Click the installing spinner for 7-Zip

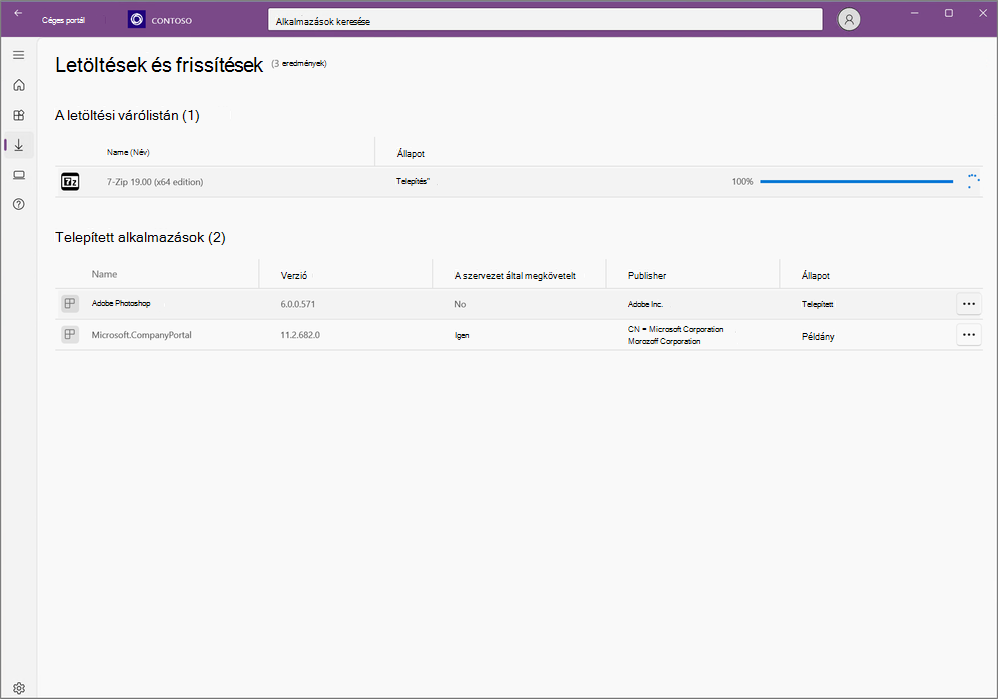point(973,181)
